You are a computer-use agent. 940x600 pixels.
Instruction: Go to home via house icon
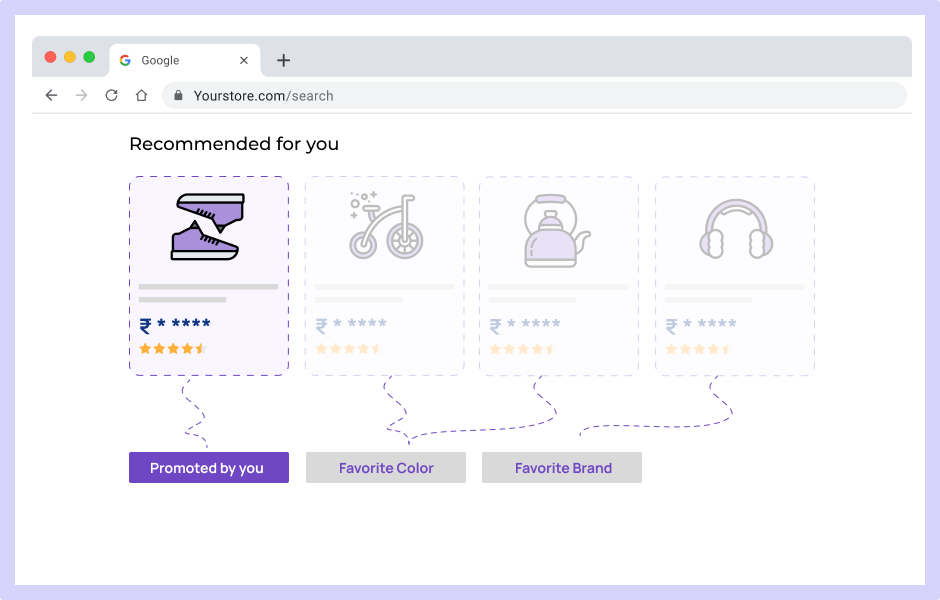tap(141, 95)
